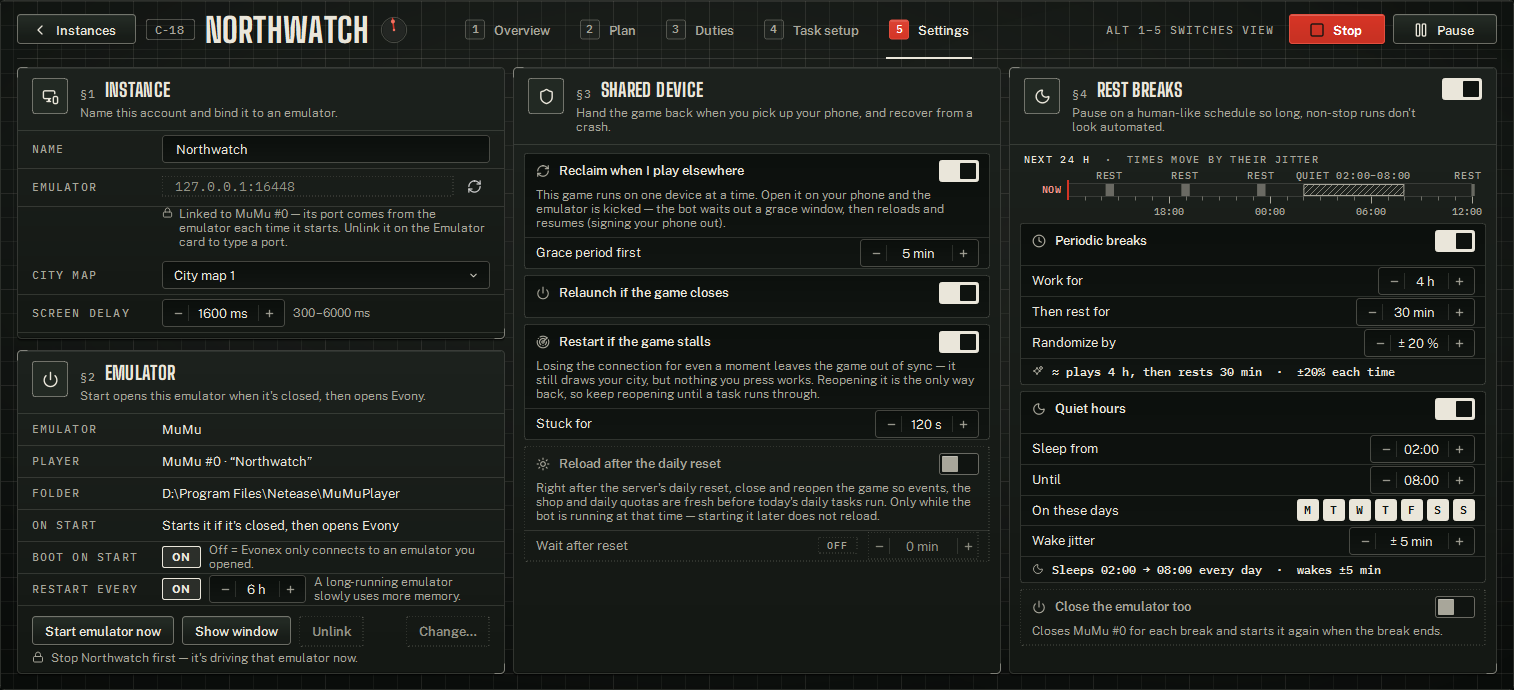Go to the Duties tab

pyautogui.click(x=701, y=30)
